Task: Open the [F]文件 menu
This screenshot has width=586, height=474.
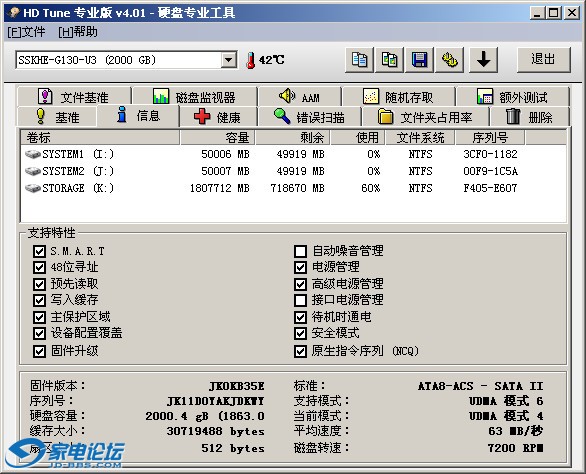Action: pyautogui.click(x=26, y=32)
